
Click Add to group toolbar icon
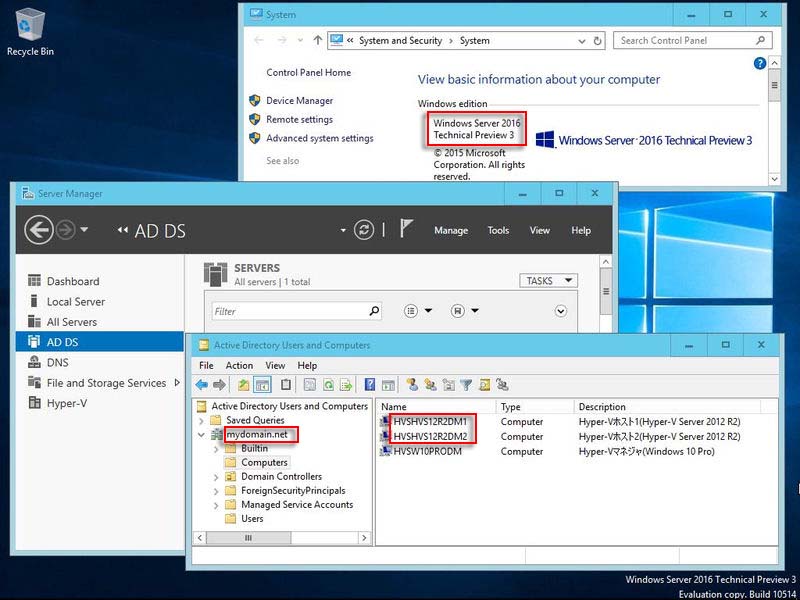click(503, 385)
